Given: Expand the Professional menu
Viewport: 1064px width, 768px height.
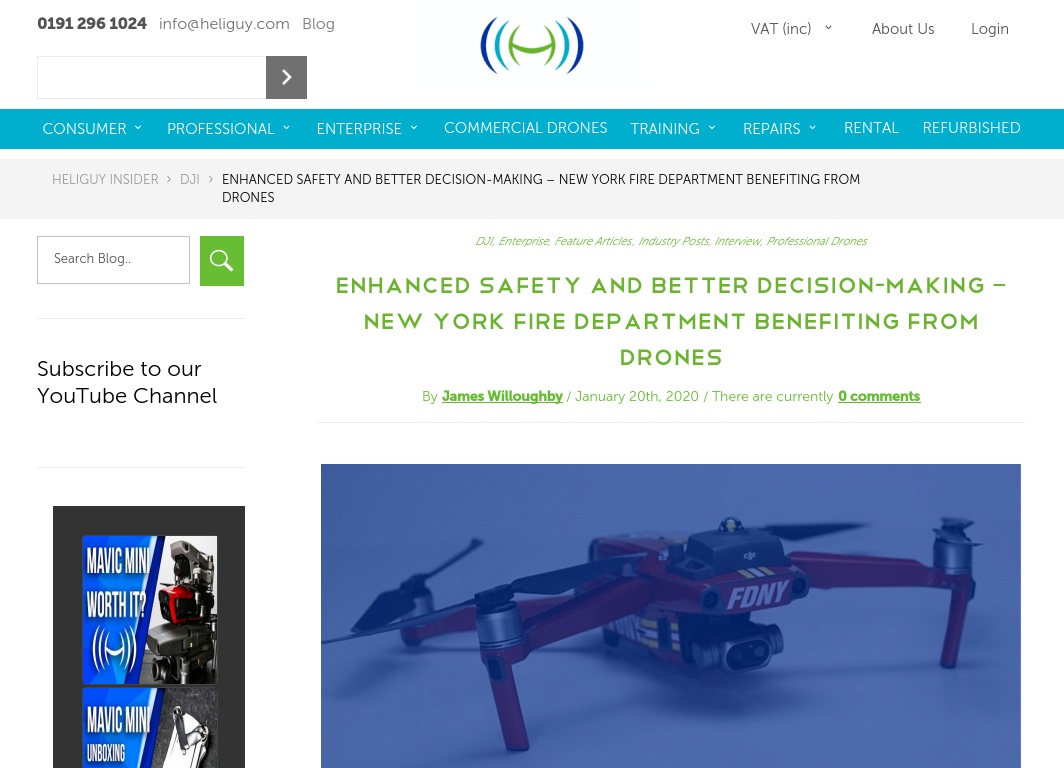Looking at the screenshot, I should pyautogui.click(x=229, y=128).
